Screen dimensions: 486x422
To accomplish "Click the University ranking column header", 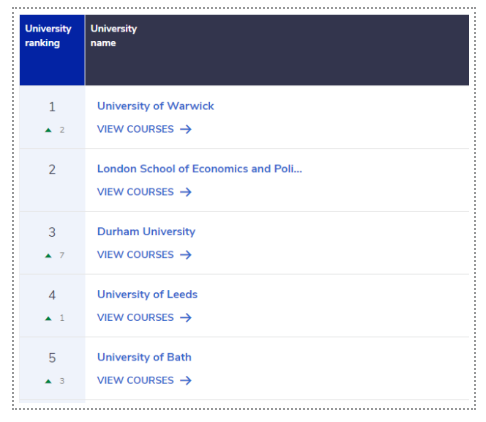I will pos(52,50).
